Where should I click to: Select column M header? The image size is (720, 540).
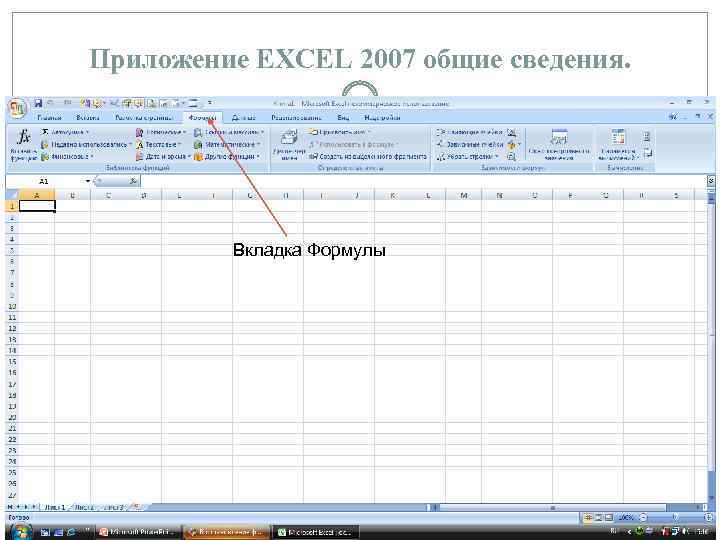coord(464,196)
